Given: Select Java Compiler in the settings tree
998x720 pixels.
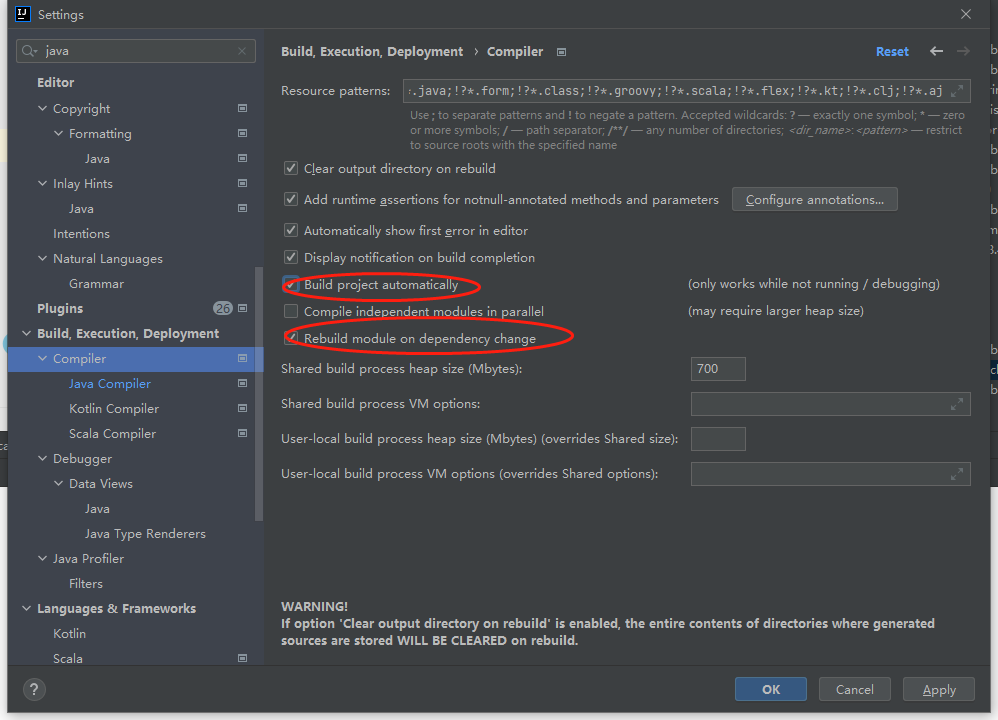Looking at the screenshot, I should point(110,384).
